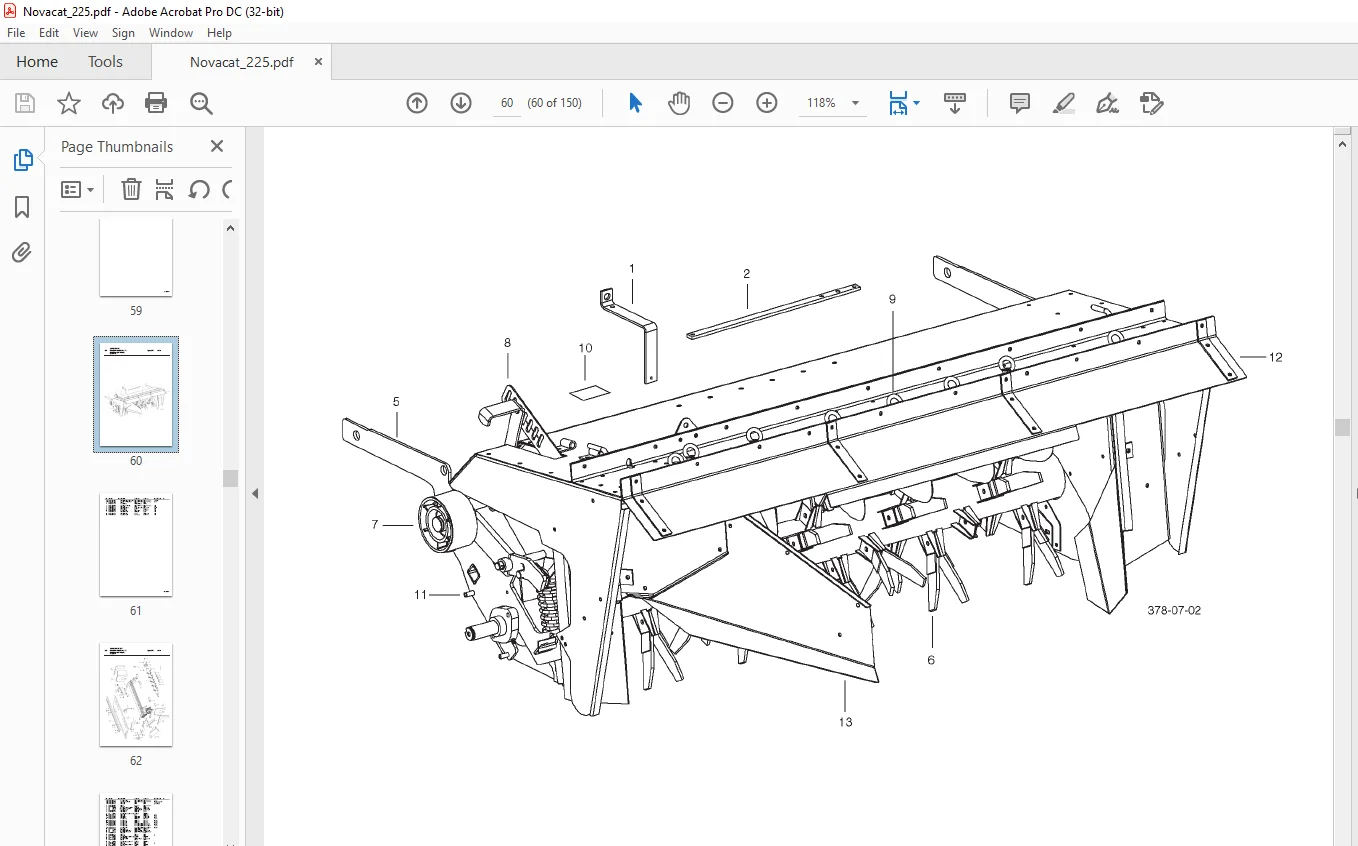Click the current page number field
This screenshot has width=1358, height=846.
click(x=507, y=103)
